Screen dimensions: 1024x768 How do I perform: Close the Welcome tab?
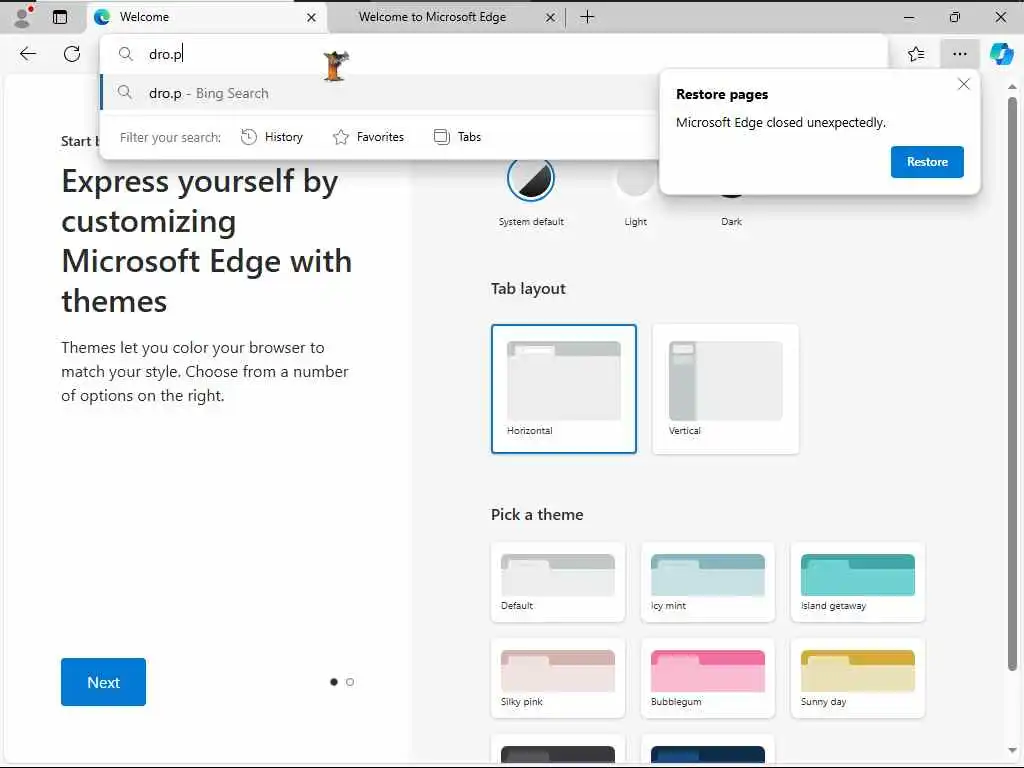[x=312, y=18]
